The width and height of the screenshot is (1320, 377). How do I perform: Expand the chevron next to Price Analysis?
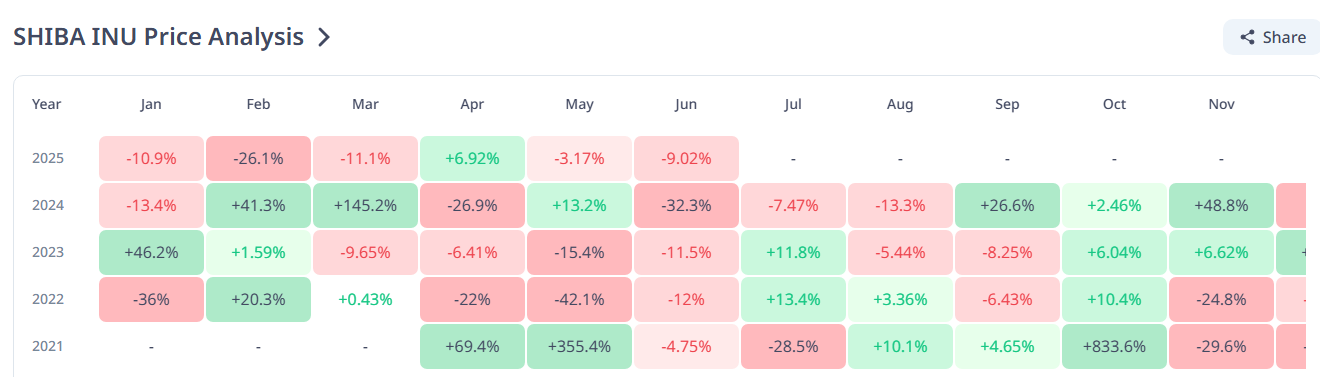pyautogui.click(x=323, y=38)
